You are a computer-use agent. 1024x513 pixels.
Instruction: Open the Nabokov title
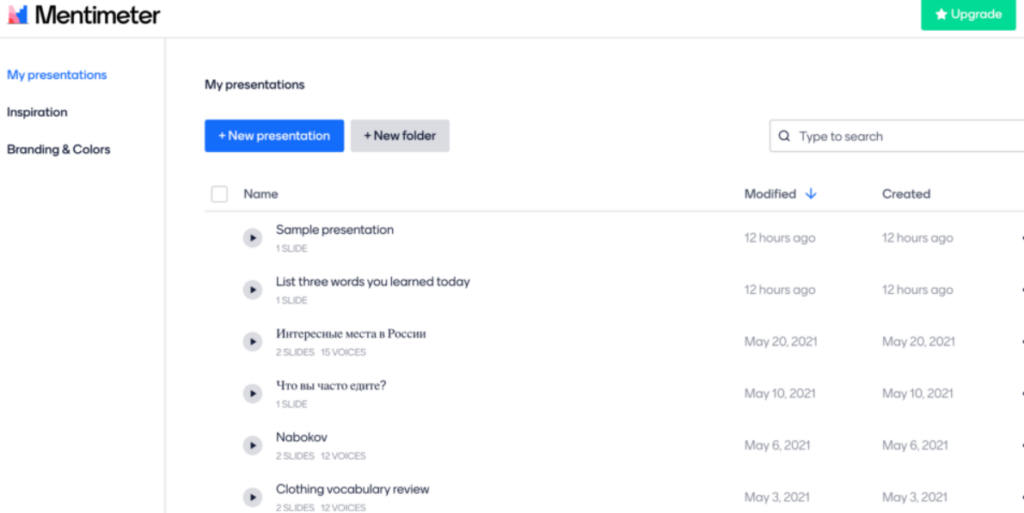[302, 437]
